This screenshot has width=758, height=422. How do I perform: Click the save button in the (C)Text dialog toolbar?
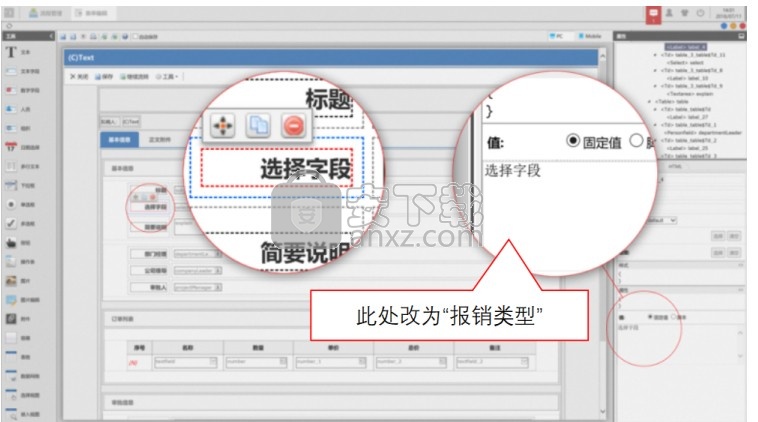pyautogui.click(x=103, y=76)
